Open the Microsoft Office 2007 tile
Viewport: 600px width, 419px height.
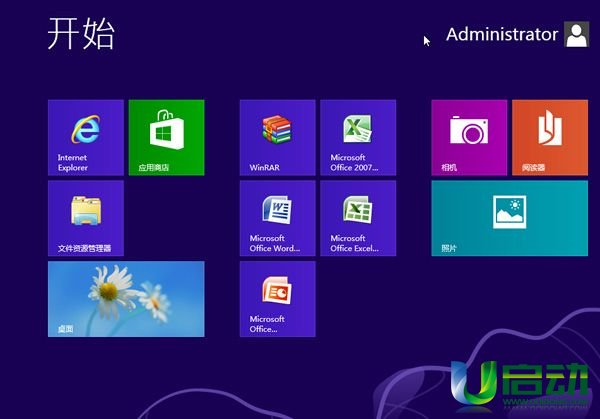click(358, 138)
